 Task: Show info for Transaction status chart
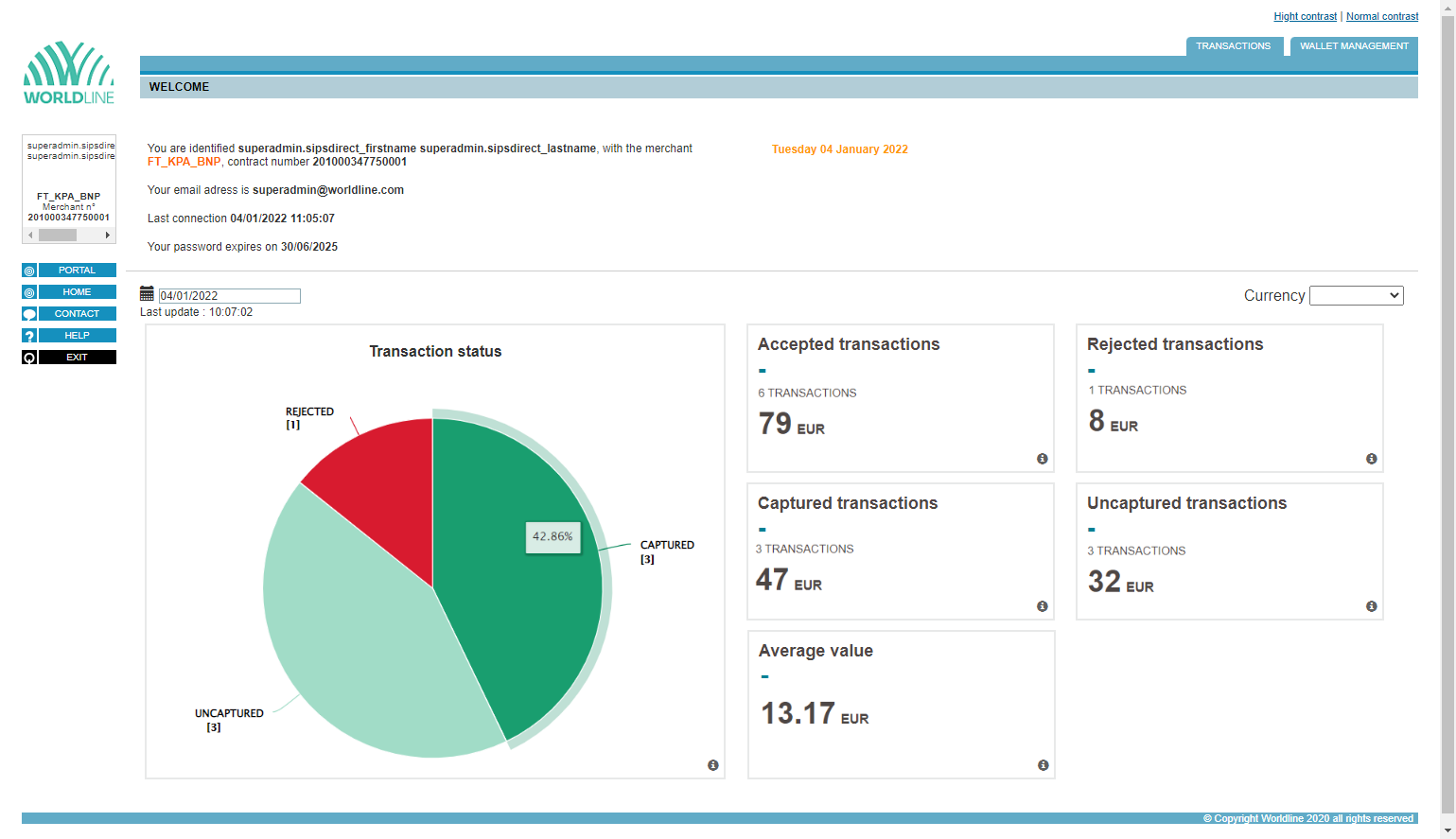coord(713,765)
